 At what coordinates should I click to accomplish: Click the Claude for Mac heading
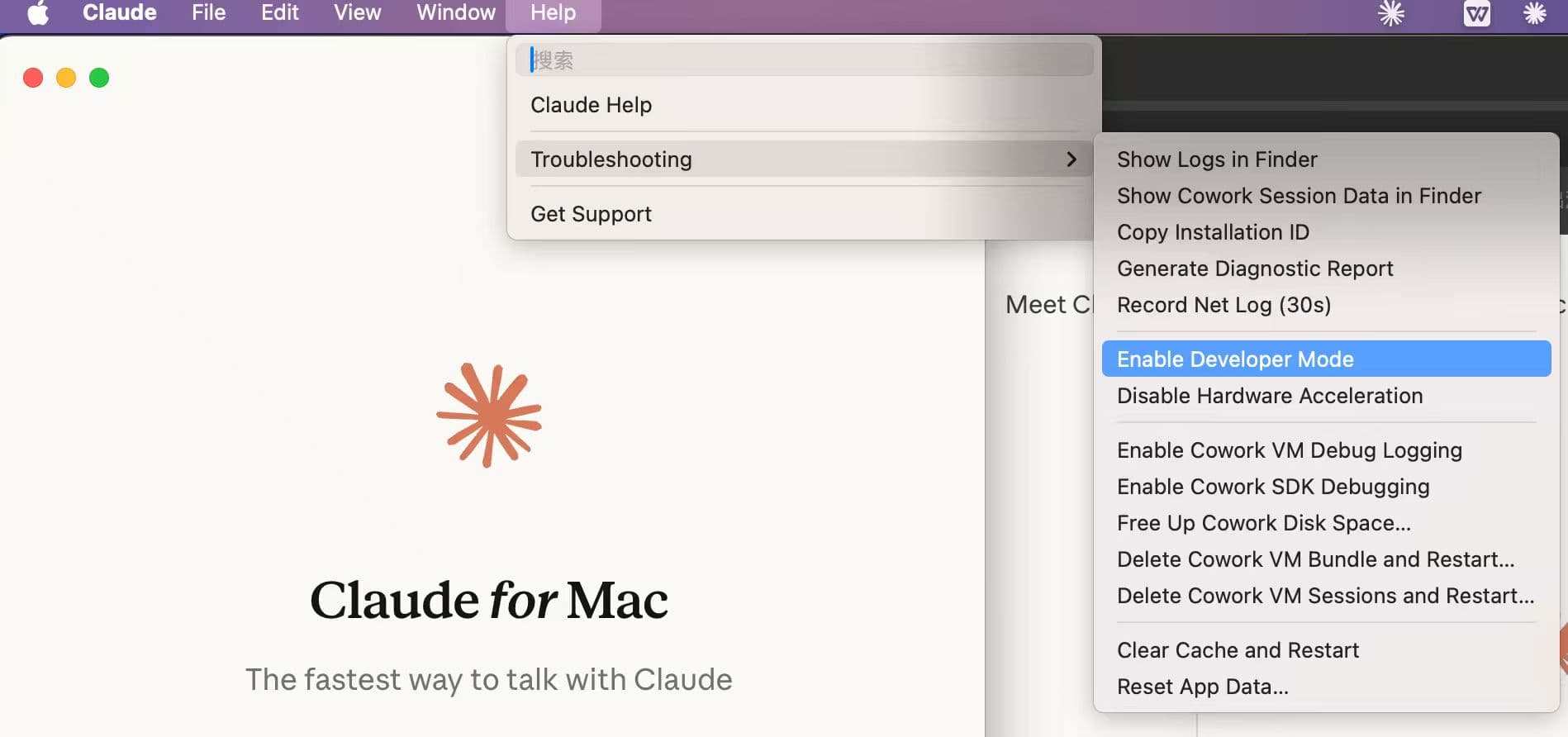tap(489, 600)
